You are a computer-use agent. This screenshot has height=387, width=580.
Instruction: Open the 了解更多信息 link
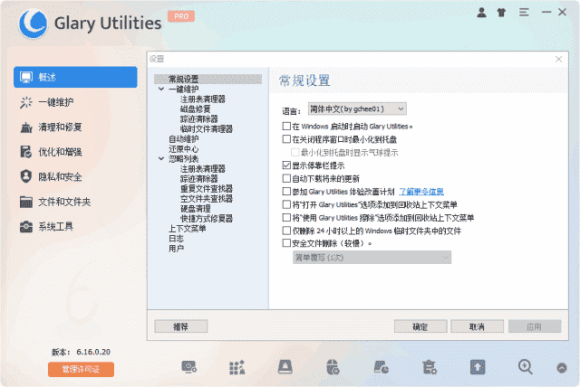[x=421, y=192]
